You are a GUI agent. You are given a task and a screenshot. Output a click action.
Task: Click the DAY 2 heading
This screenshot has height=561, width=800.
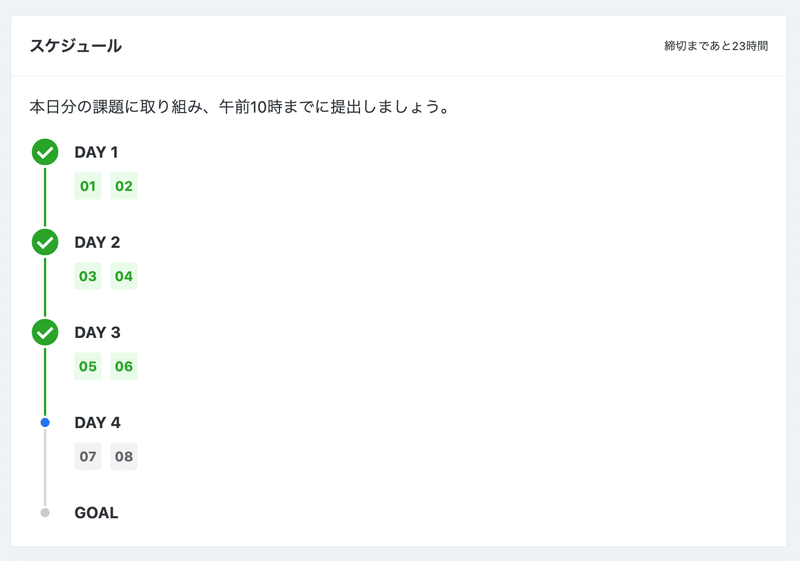point(97,242)
